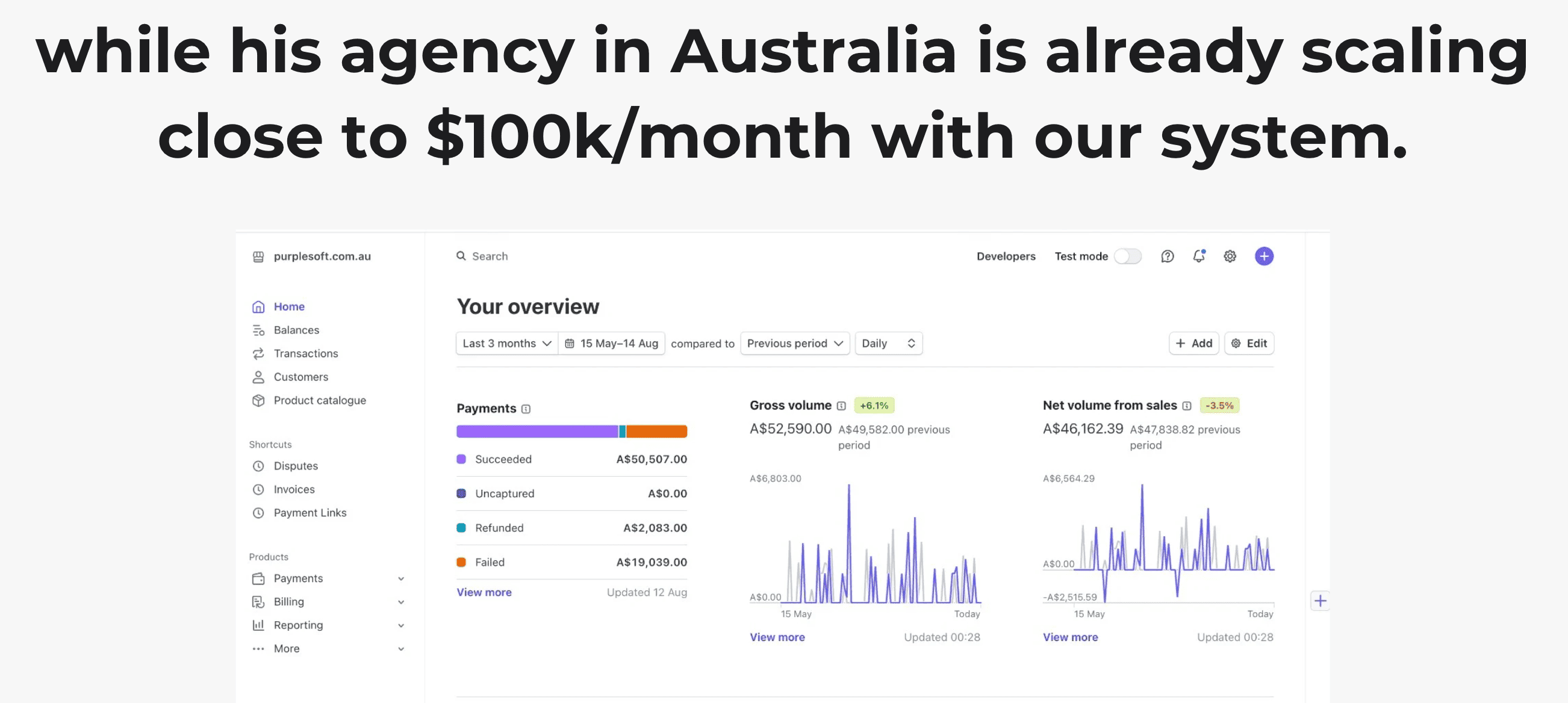Open the Last 3 months date range dropdown
Viewport: 1568px width, 703px height.
506,342
